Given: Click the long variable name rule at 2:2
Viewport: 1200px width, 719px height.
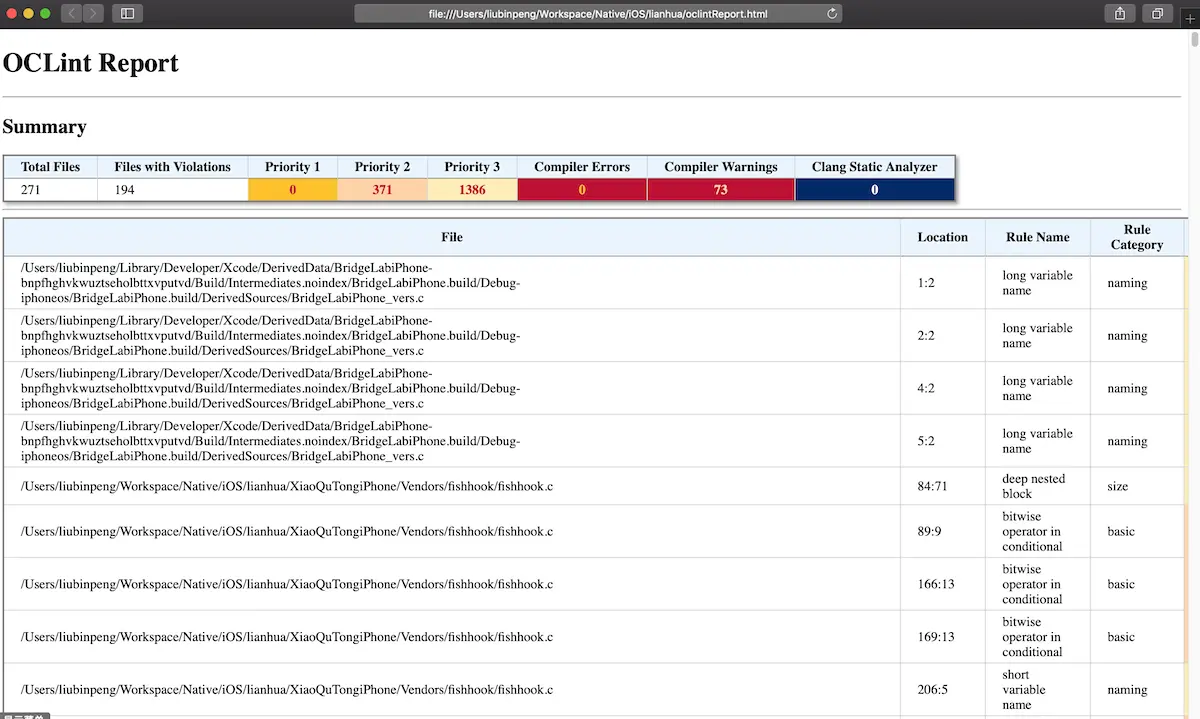Looking at the screenshot, I should pyautogui.click(x=1037, y=336).
